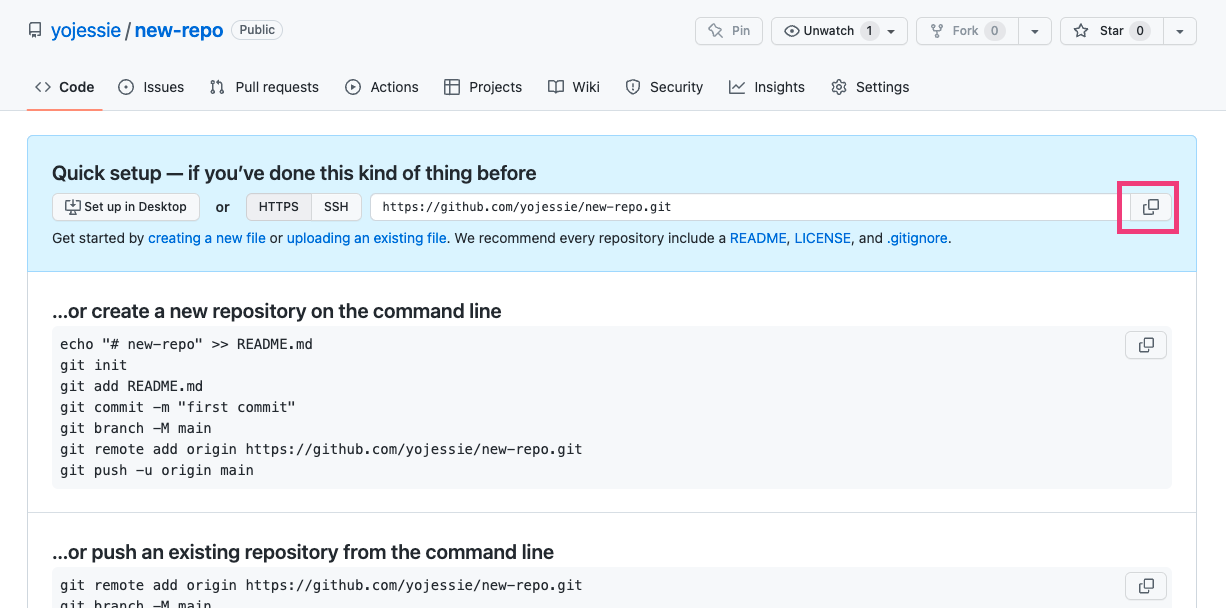
Task: Follow the 'creating a new file' link
Action: [207, 239]
